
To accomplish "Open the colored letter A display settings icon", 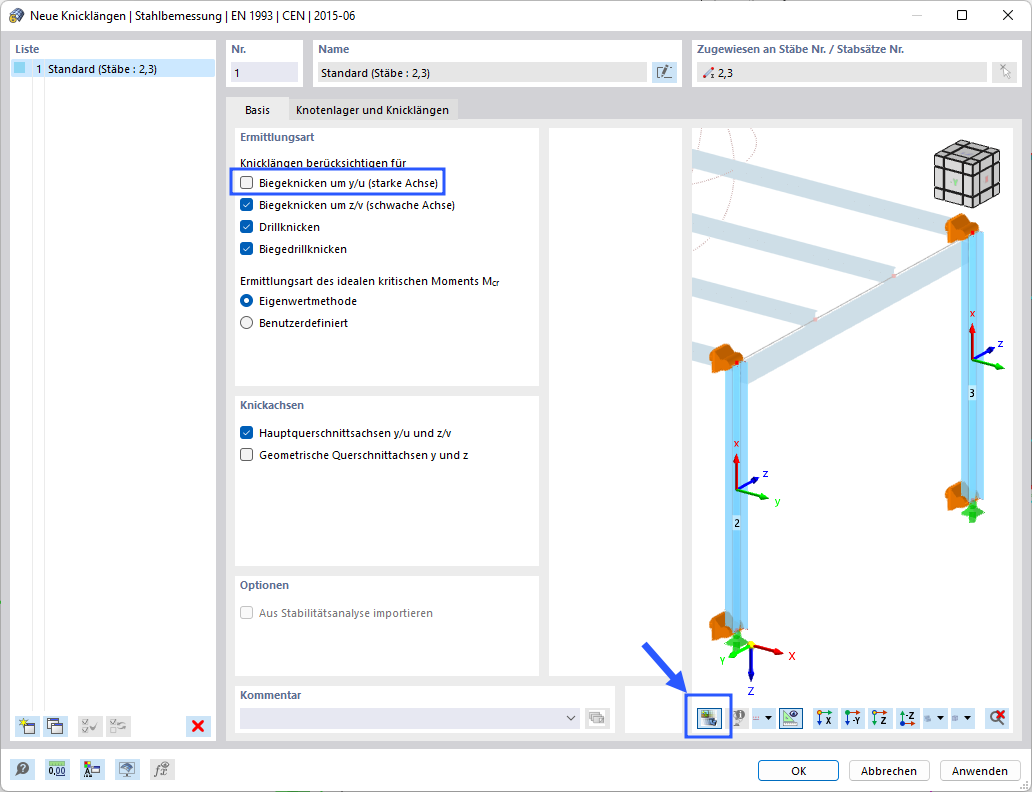I will click(x=92, y=769).
